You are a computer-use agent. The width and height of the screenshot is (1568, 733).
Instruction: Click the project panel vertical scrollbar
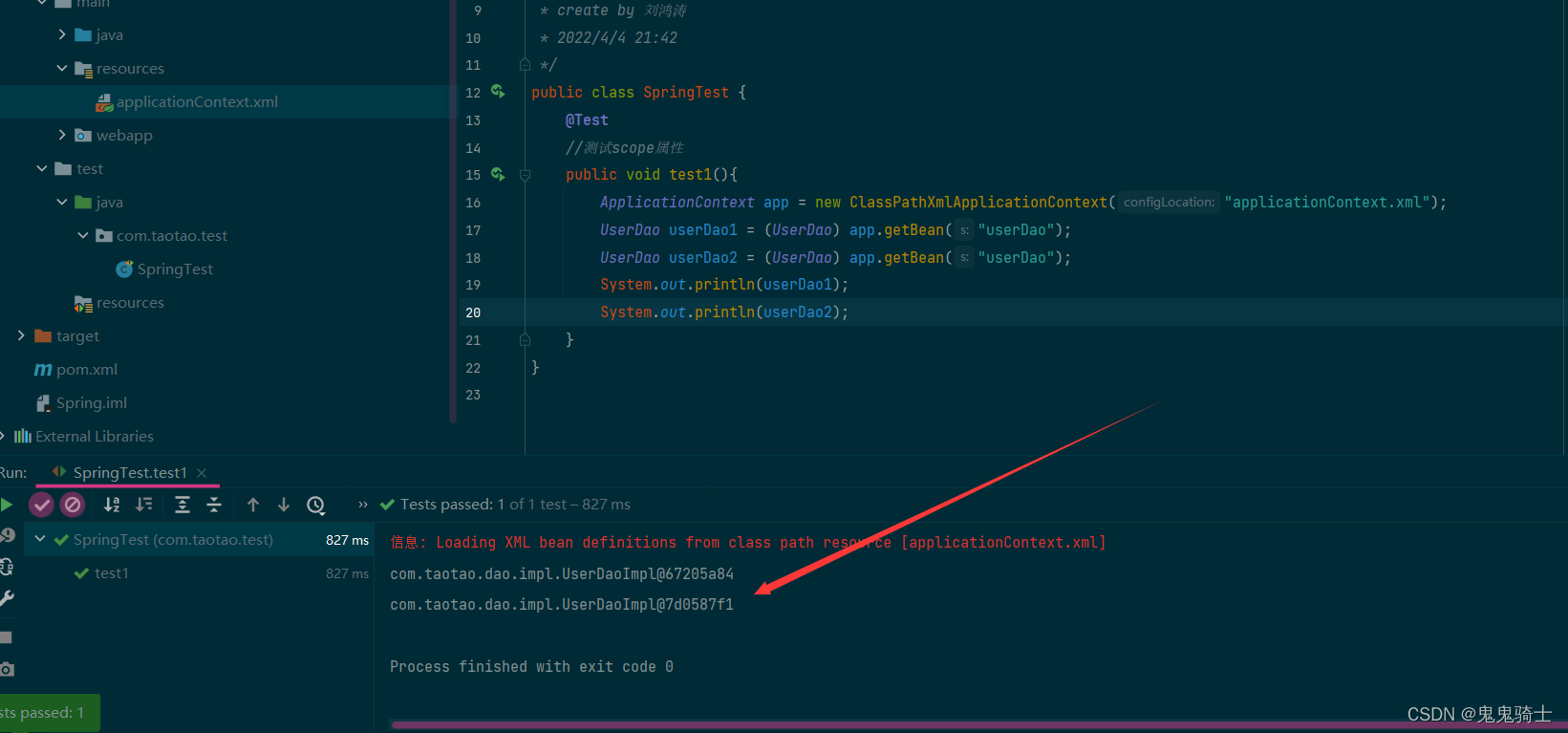453,210
